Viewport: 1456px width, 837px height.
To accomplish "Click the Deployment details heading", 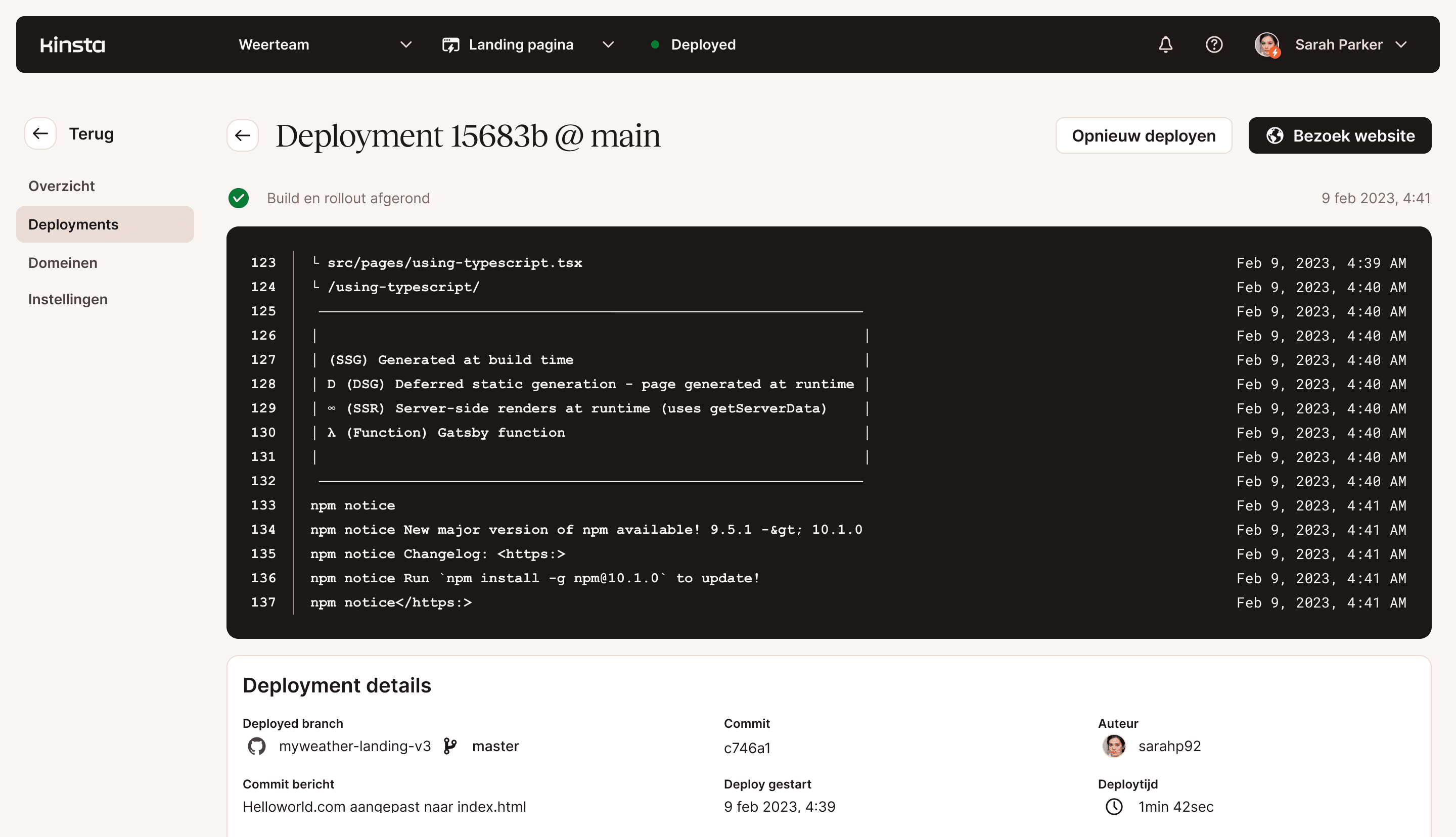I will point(337,685).
